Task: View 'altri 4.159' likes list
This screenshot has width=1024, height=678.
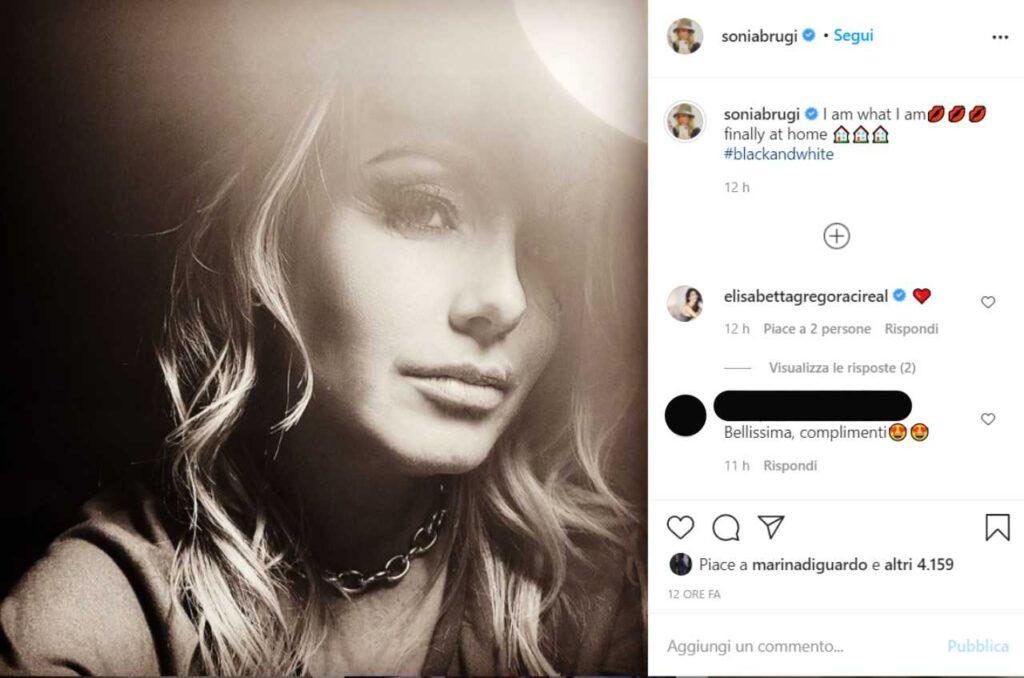Action: click(x=918, y=565)
